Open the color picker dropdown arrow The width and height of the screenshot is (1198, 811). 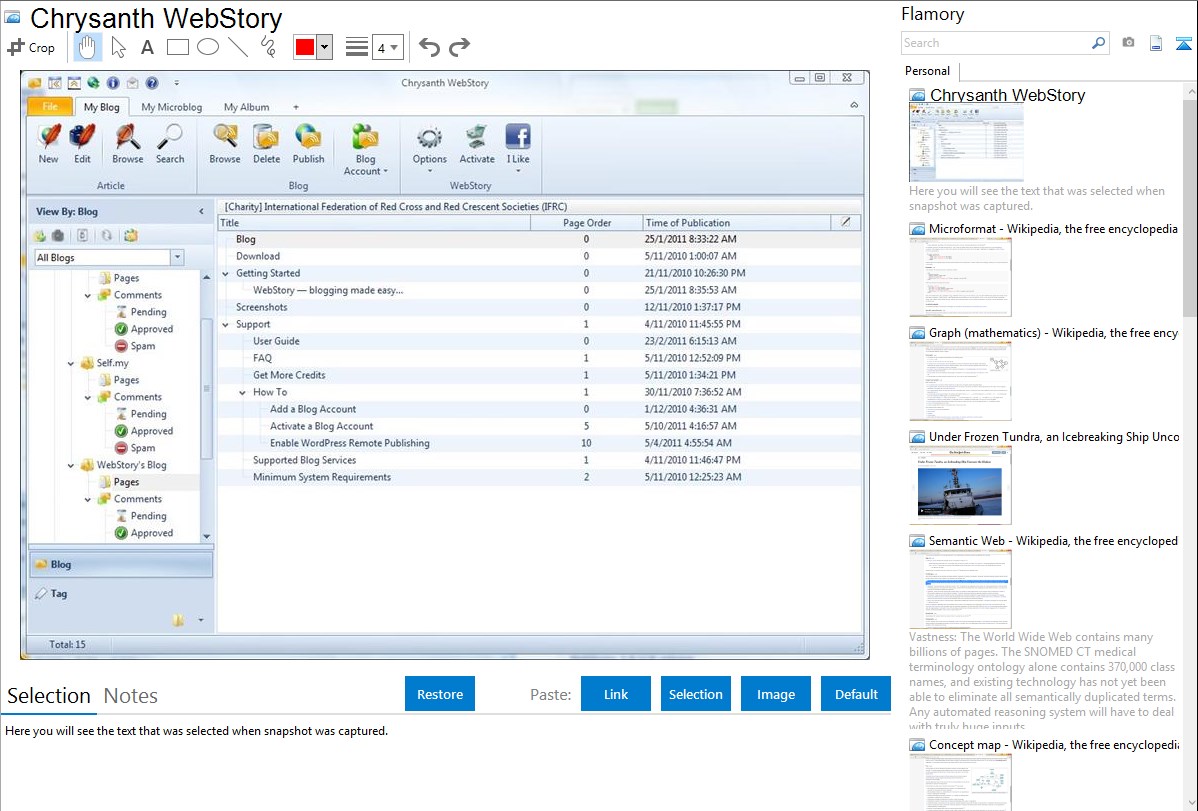[x=325, y=47]
